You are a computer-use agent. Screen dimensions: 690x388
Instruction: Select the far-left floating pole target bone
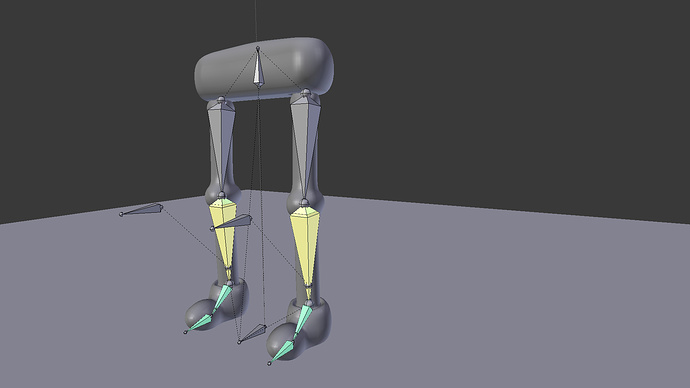click(142, 209)
